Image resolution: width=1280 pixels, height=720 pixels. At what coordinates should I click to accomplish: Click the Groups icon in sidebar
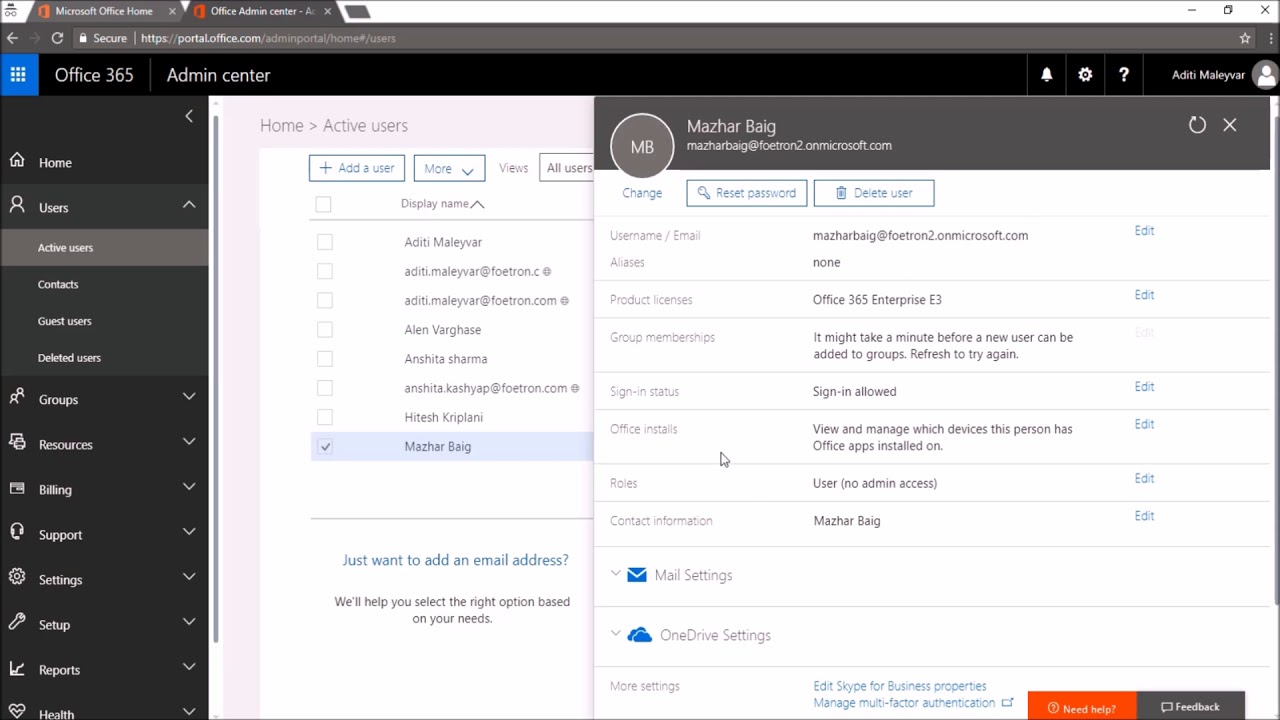(17, 397)
